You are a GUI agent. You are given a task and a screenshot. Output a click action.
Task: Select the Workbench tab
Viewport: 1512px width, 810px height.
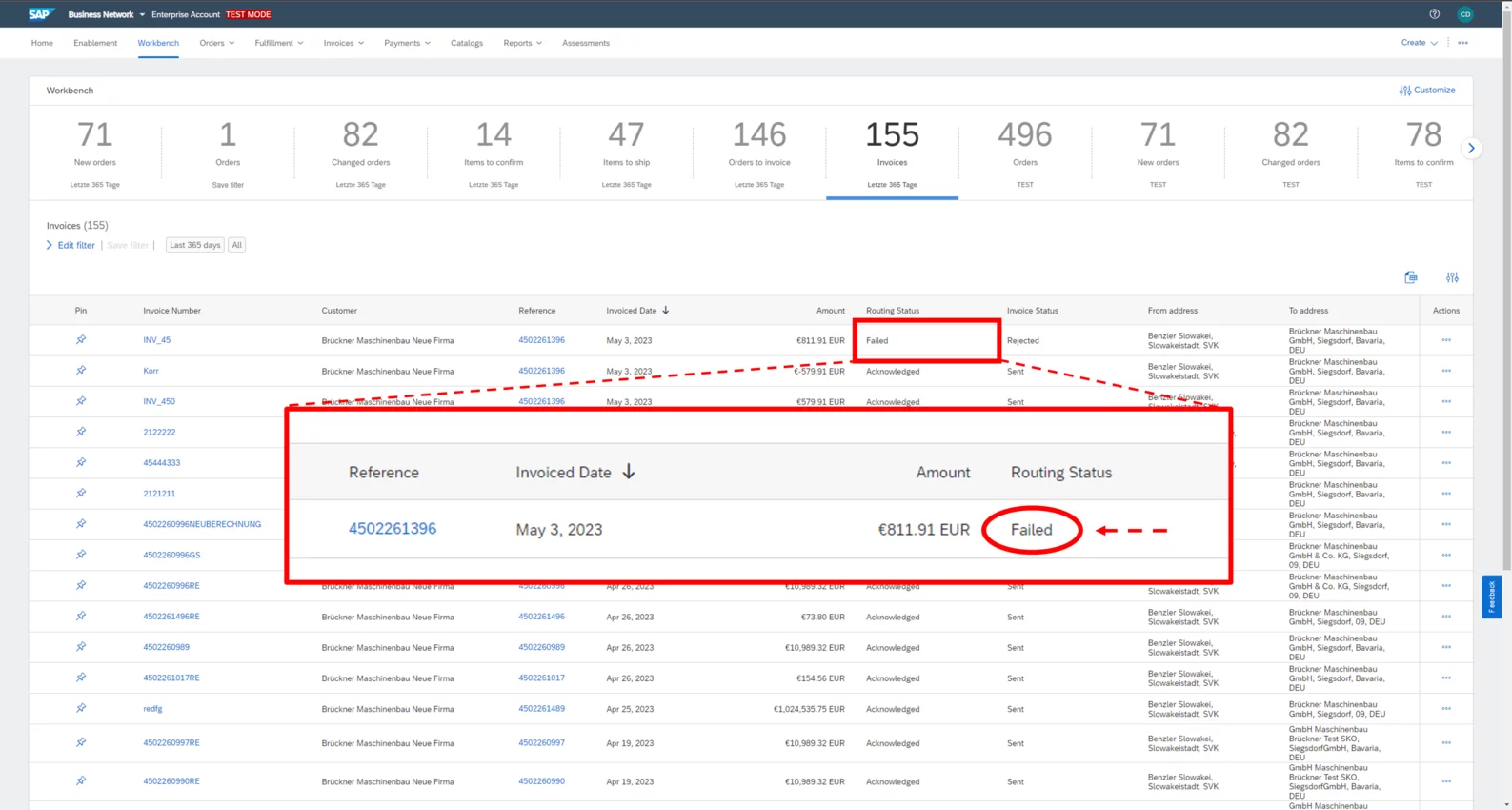tap(158, 43)
